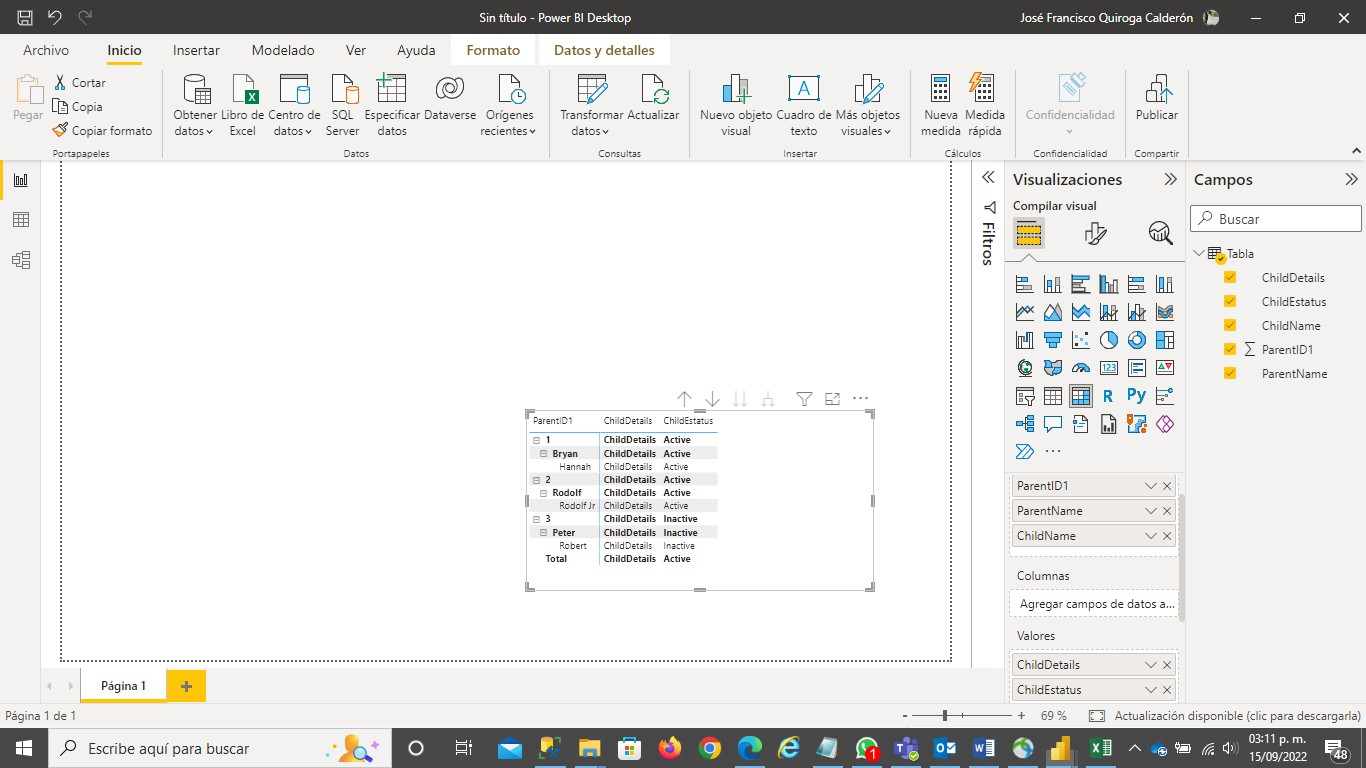Click in the Buscar fields search box

1276,219
